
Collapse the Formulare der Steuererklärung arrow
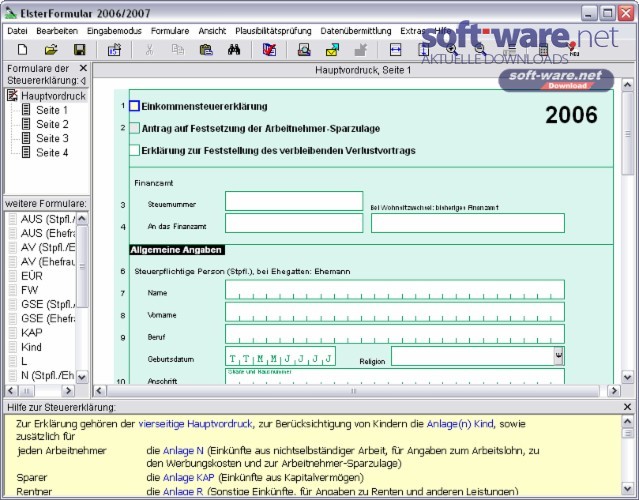[83, 81]
